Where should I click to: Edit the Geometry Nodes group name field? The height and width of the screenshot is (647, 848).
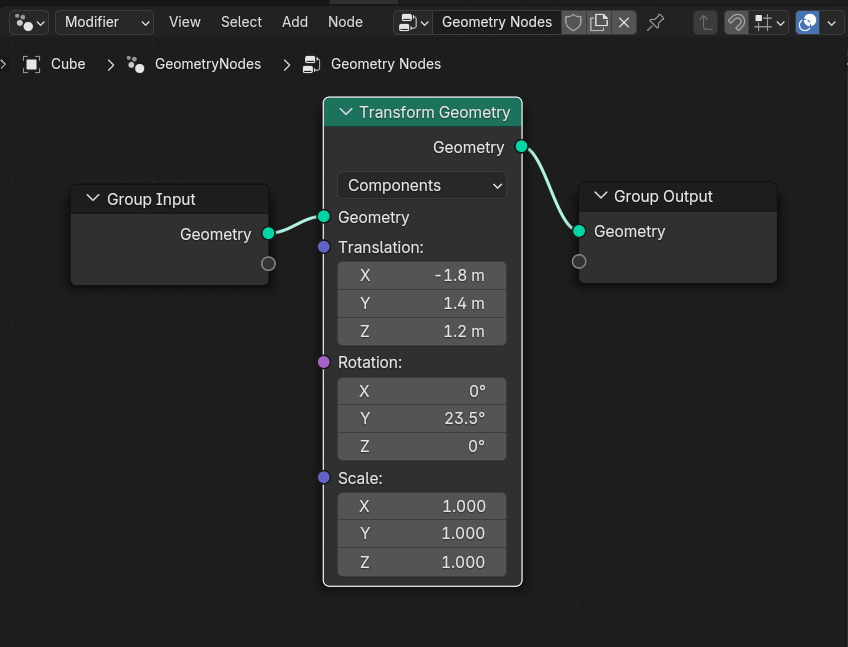point(496,23)
